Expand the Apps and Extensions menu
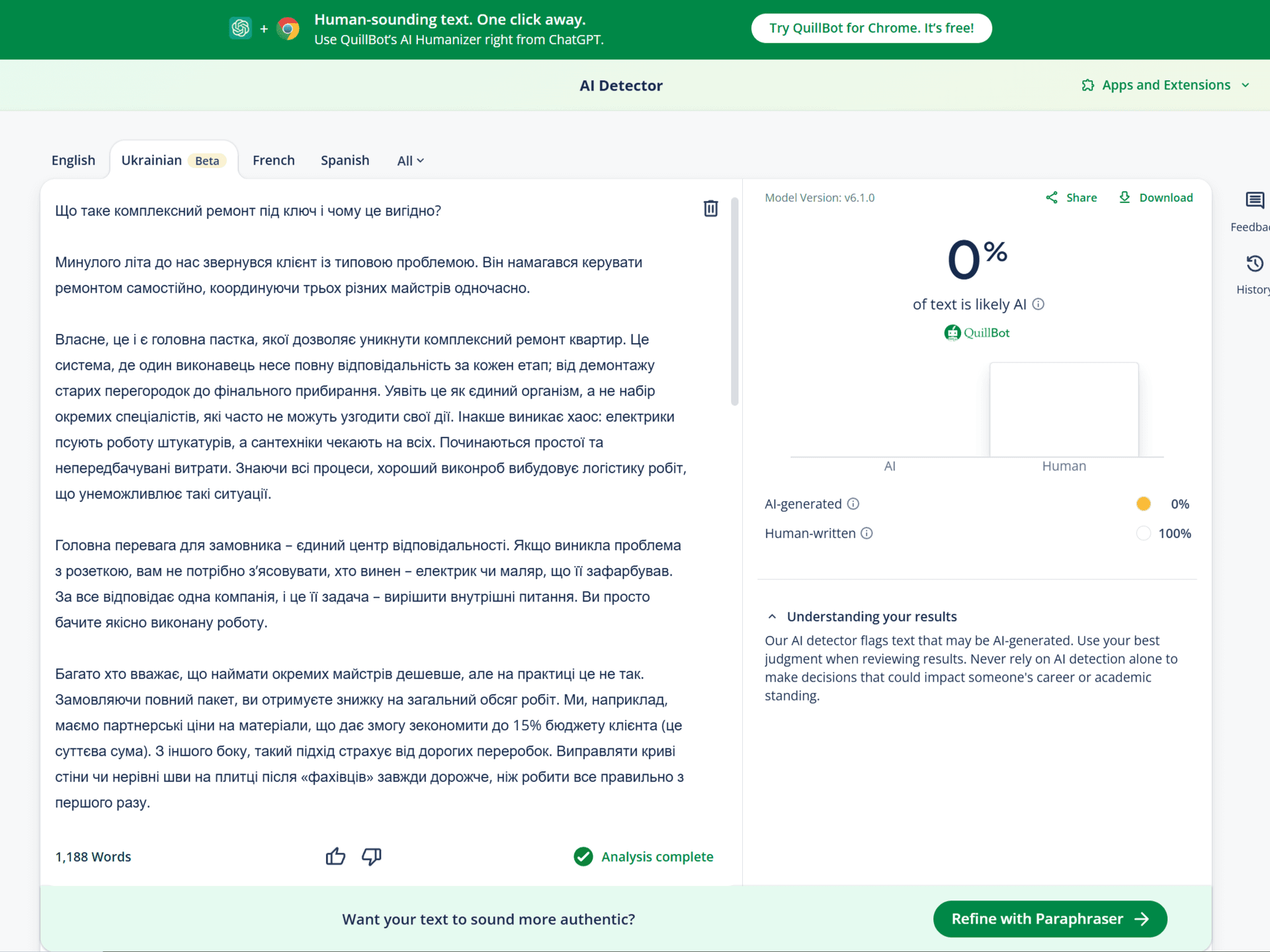This screenshot has width=1270, height=952. 1165,85
